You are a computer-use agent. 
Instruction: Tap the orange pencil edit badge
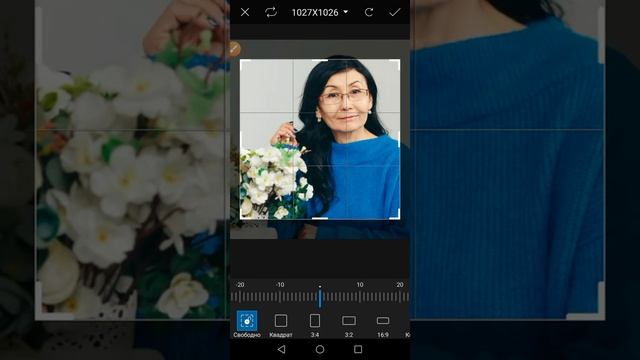coord(234,49)
